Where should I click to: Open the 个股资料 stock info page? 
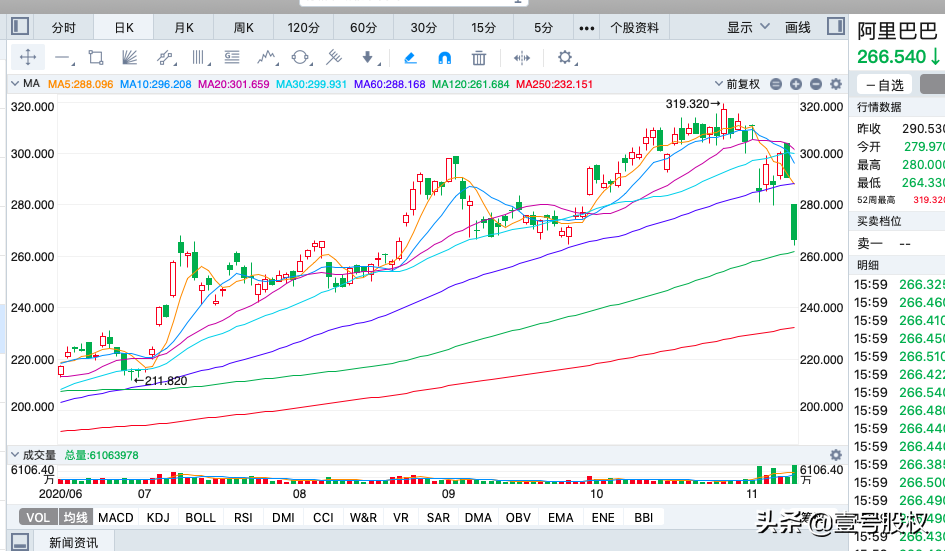point(635,27)
